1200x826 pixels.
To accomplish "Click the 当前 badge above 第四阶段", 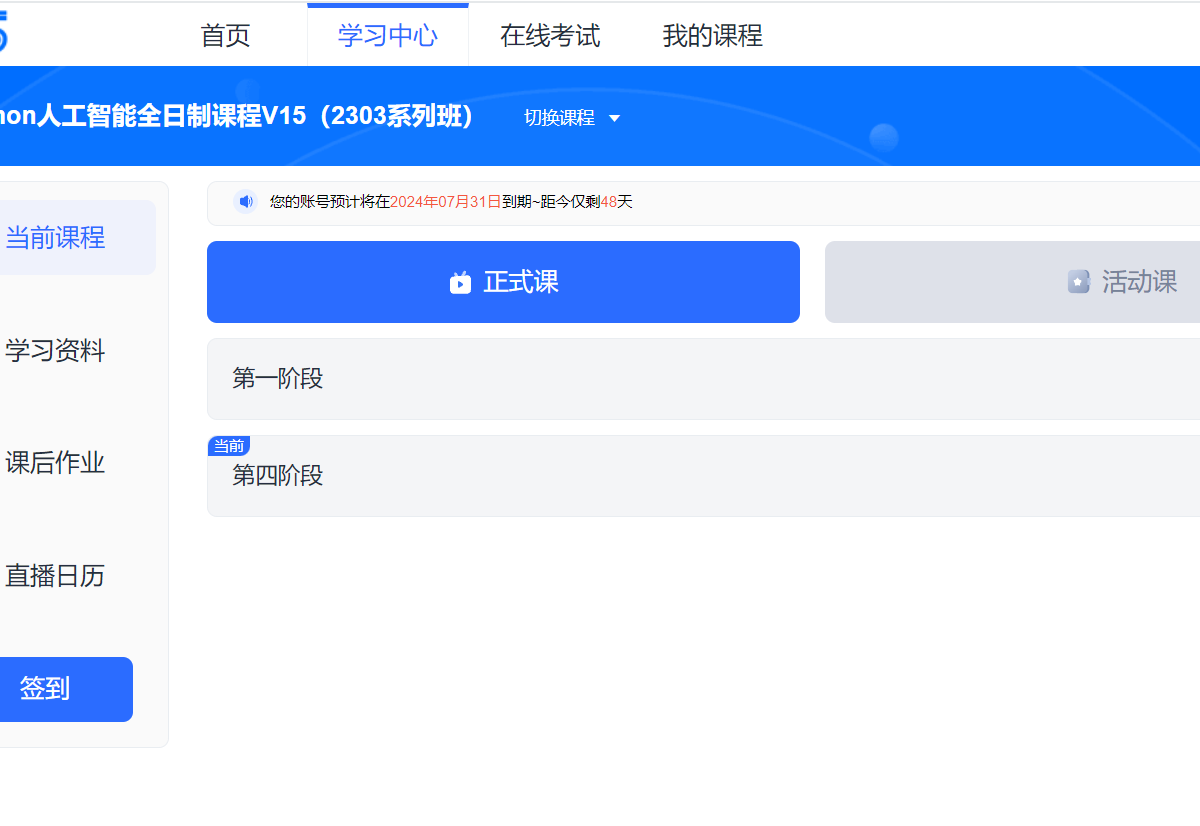I will 228,445.
